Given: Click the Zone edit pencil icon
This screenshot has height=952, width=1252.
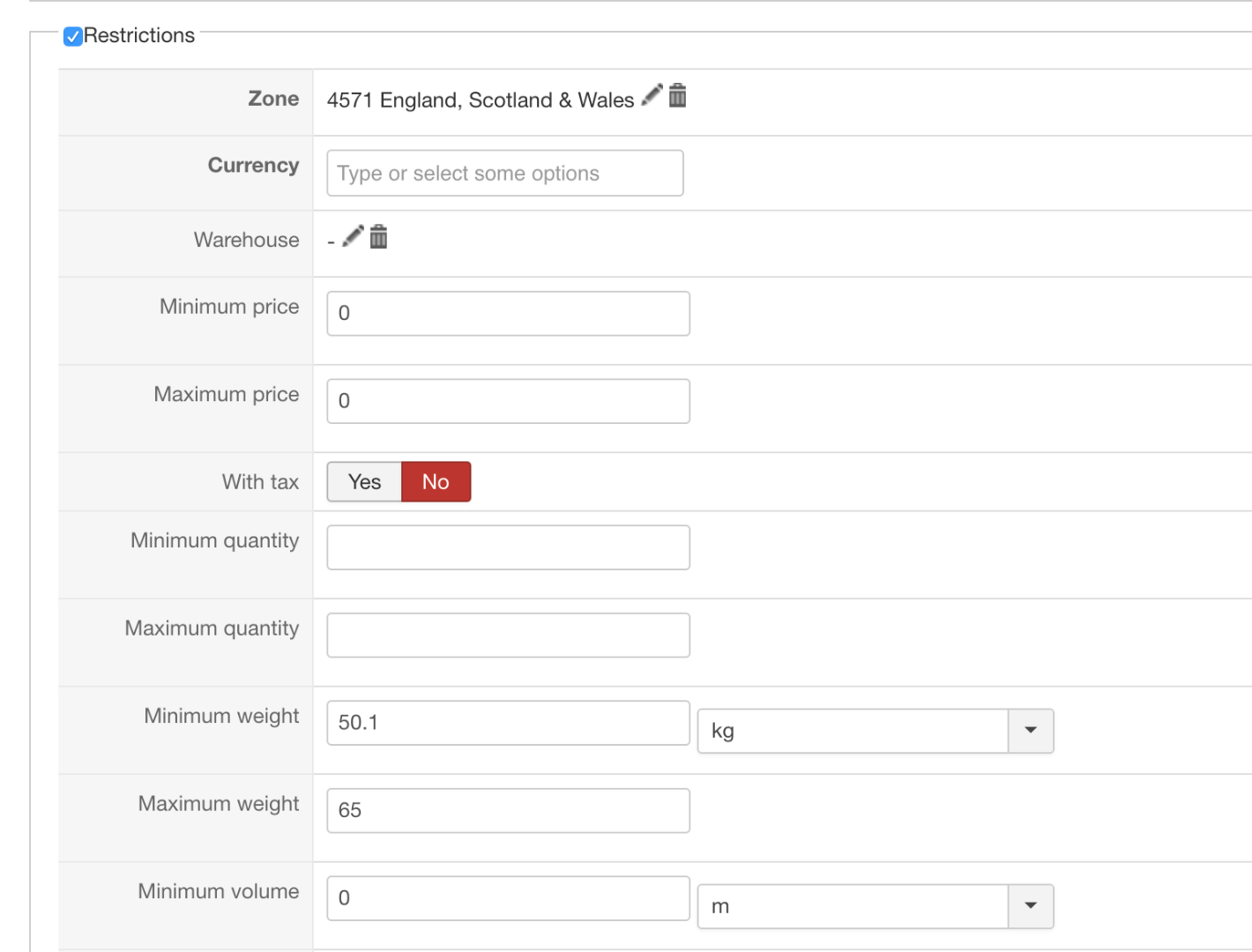Looking at the screenshot, I should (x=652, y=94).
